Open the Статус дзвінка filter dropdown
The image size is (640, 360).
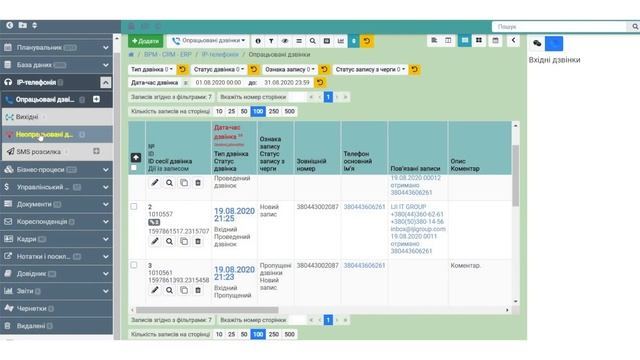(219, 69)
